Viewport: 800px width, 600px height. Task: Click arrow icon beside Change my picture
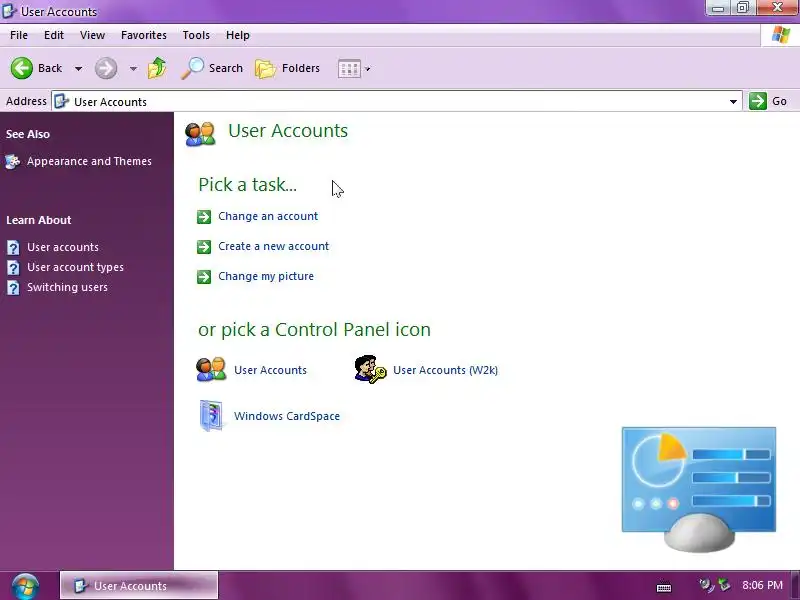tap(204, 277)
